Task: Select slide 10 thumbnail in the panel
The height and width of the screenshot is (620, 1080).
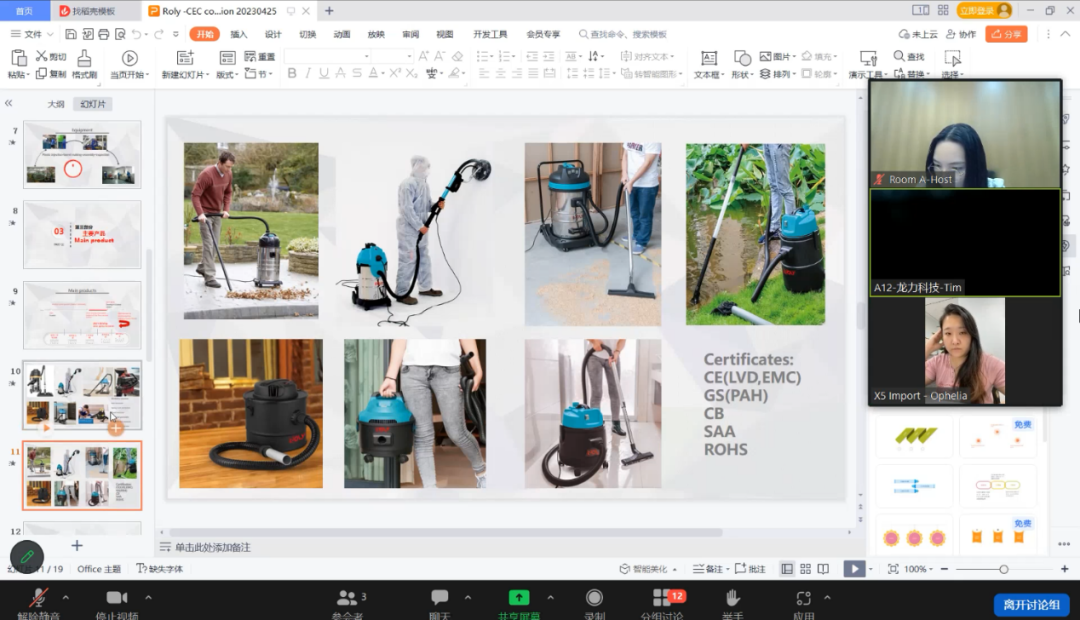Action: click(x=82, y=395)
